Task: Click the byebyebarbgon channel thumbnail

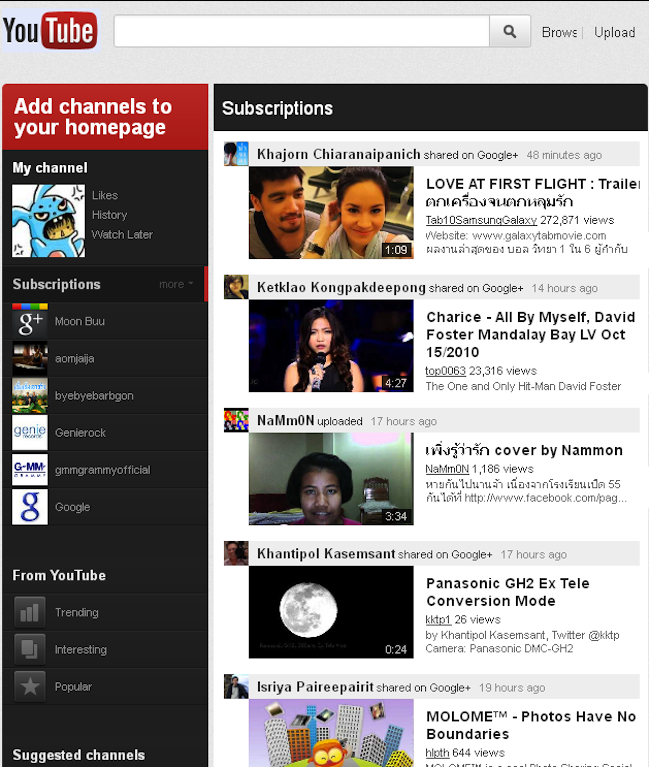Action: [30, 396]
